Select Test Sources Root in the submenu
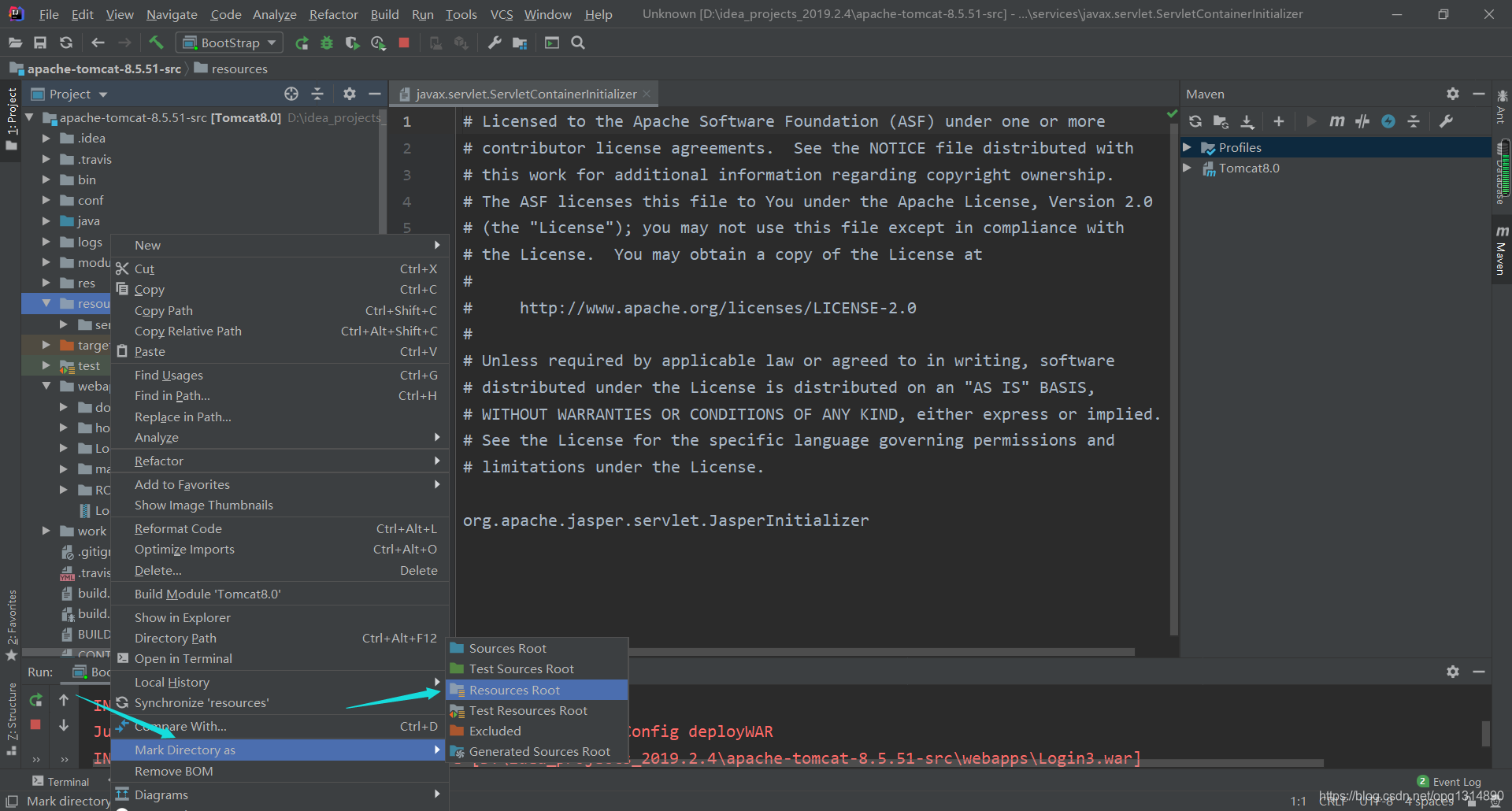This screenshot has height=811, width=1512. pyautogui.click(x=537, y=668)
